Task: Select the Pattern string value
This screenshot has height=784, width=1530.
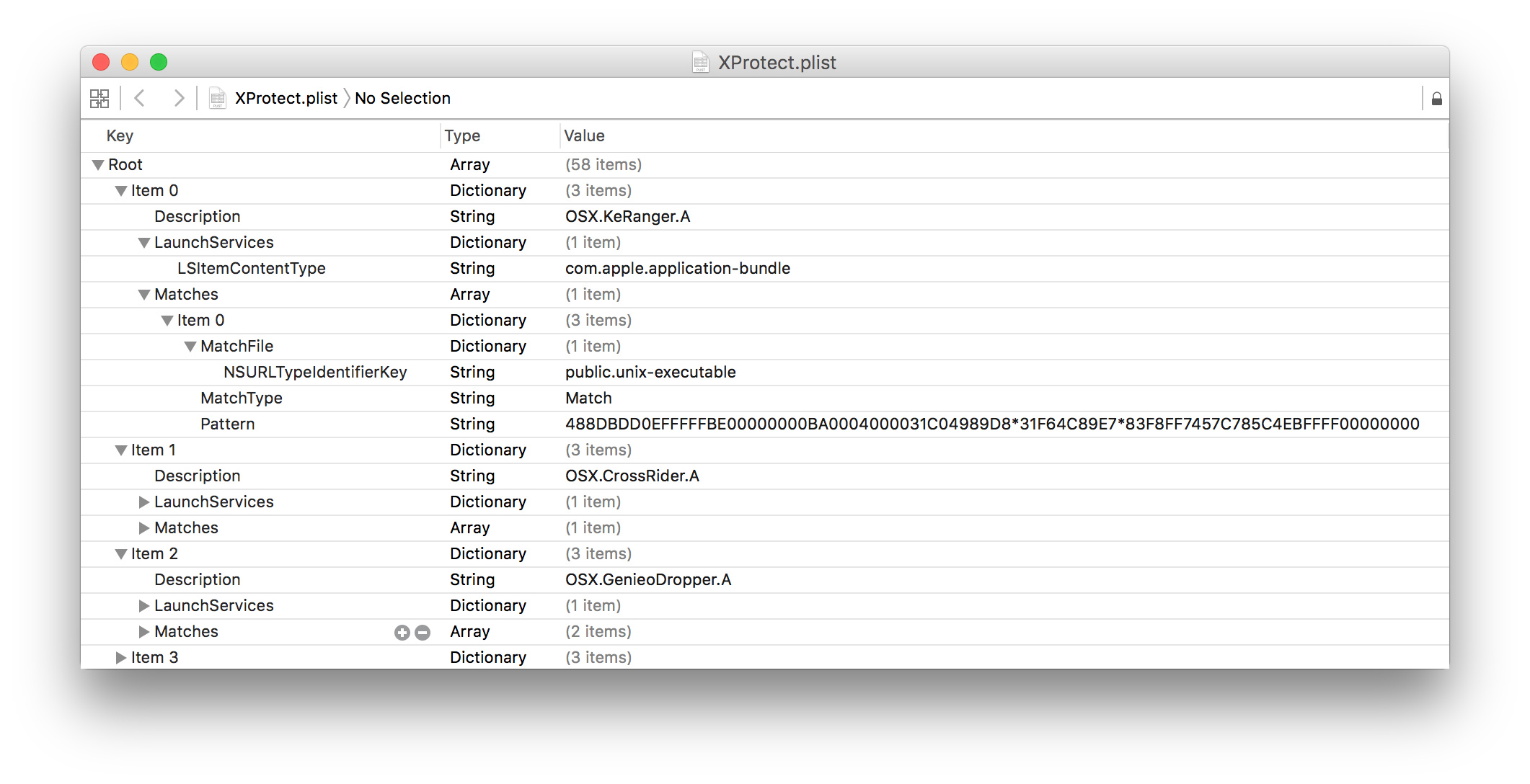Action: coord(991,424)
